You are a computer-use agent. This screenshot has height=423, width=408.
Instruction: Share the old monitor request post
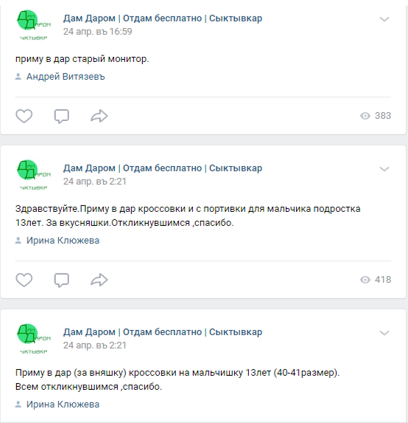pyautogui.click(x=99, y=116)
